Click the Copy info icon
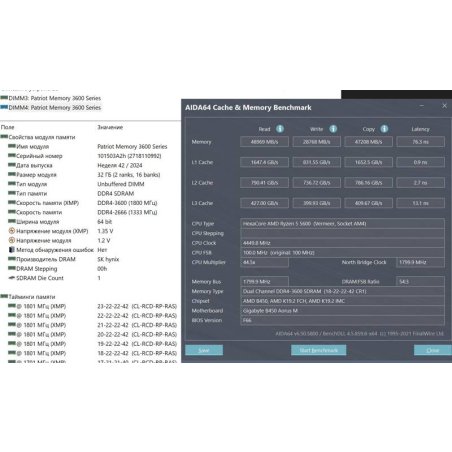This screenshot has height=452, width=452. pos(384,129)
